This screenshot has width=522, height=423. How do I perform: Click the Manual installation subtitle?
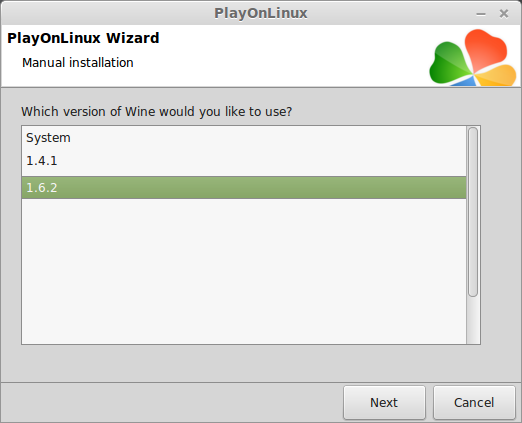pyautogui.click(x=78, y=63)
